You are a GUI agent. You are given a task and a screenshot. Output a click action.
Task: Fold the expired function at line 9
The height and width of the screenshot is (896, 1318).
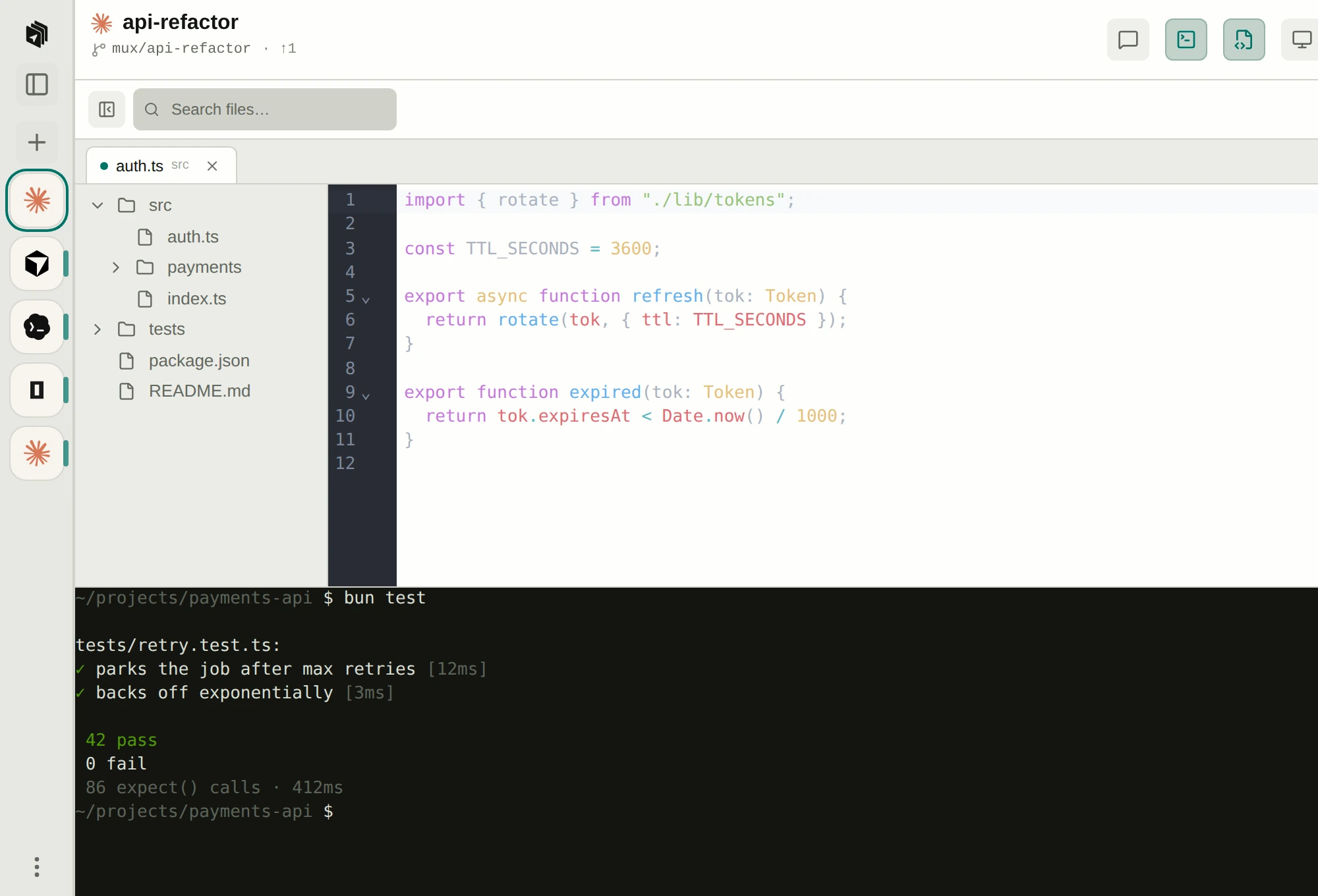(366, 396)
